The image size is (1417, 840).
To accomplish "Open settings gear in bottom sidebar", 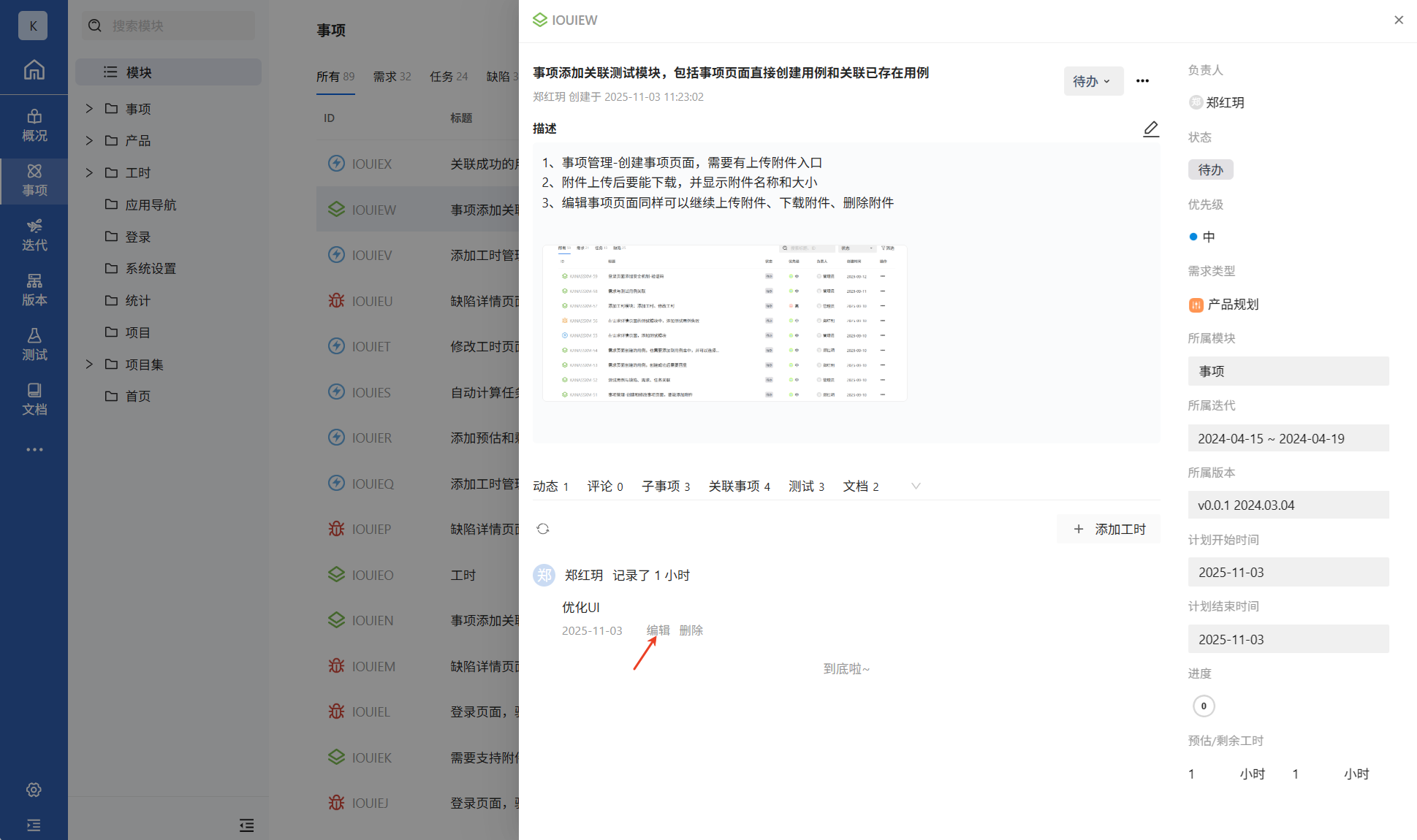I will click(x=34, y=790).
